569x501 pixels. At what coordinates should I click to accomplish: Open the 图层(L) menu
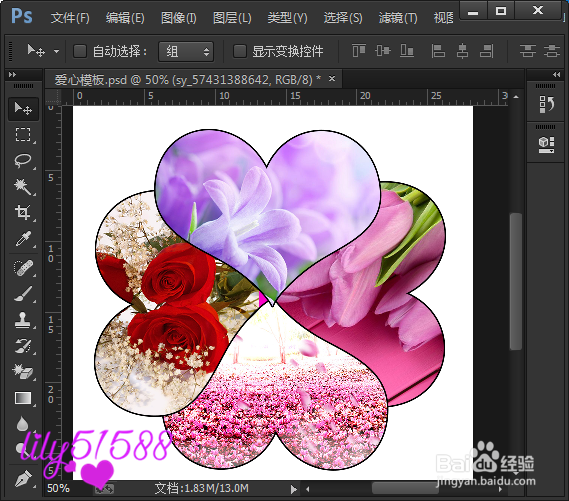pyautogui.click(x=232, y=17)
